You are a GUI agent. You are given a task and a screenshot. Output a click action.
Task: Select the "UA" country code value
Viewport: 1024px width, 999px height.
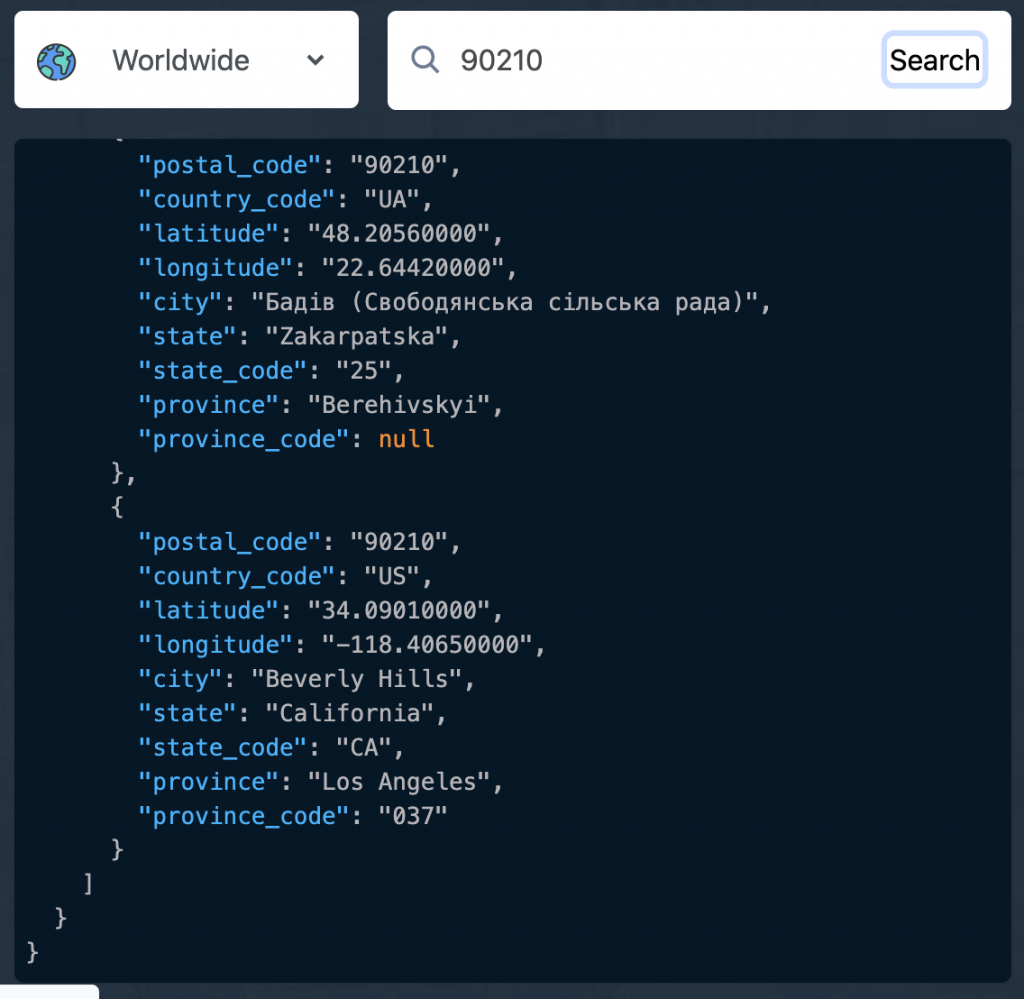point(391,199)
